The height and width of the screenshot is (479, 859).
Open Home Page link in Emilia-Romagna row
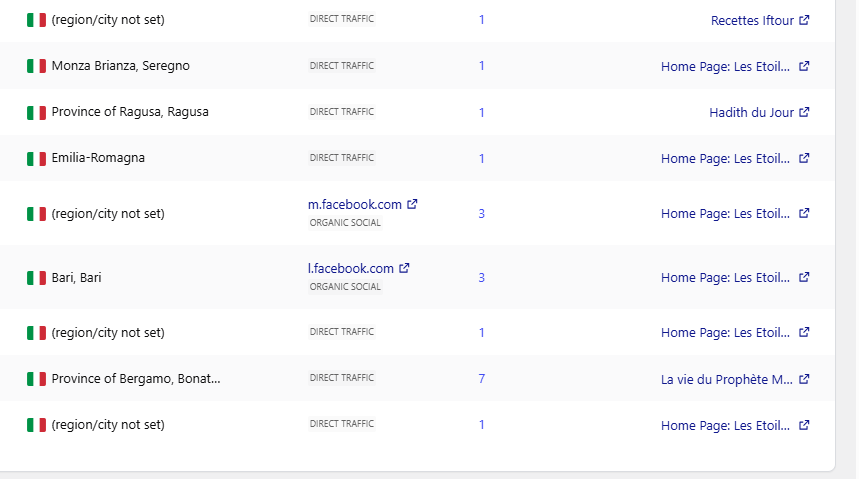pos(725,158)
